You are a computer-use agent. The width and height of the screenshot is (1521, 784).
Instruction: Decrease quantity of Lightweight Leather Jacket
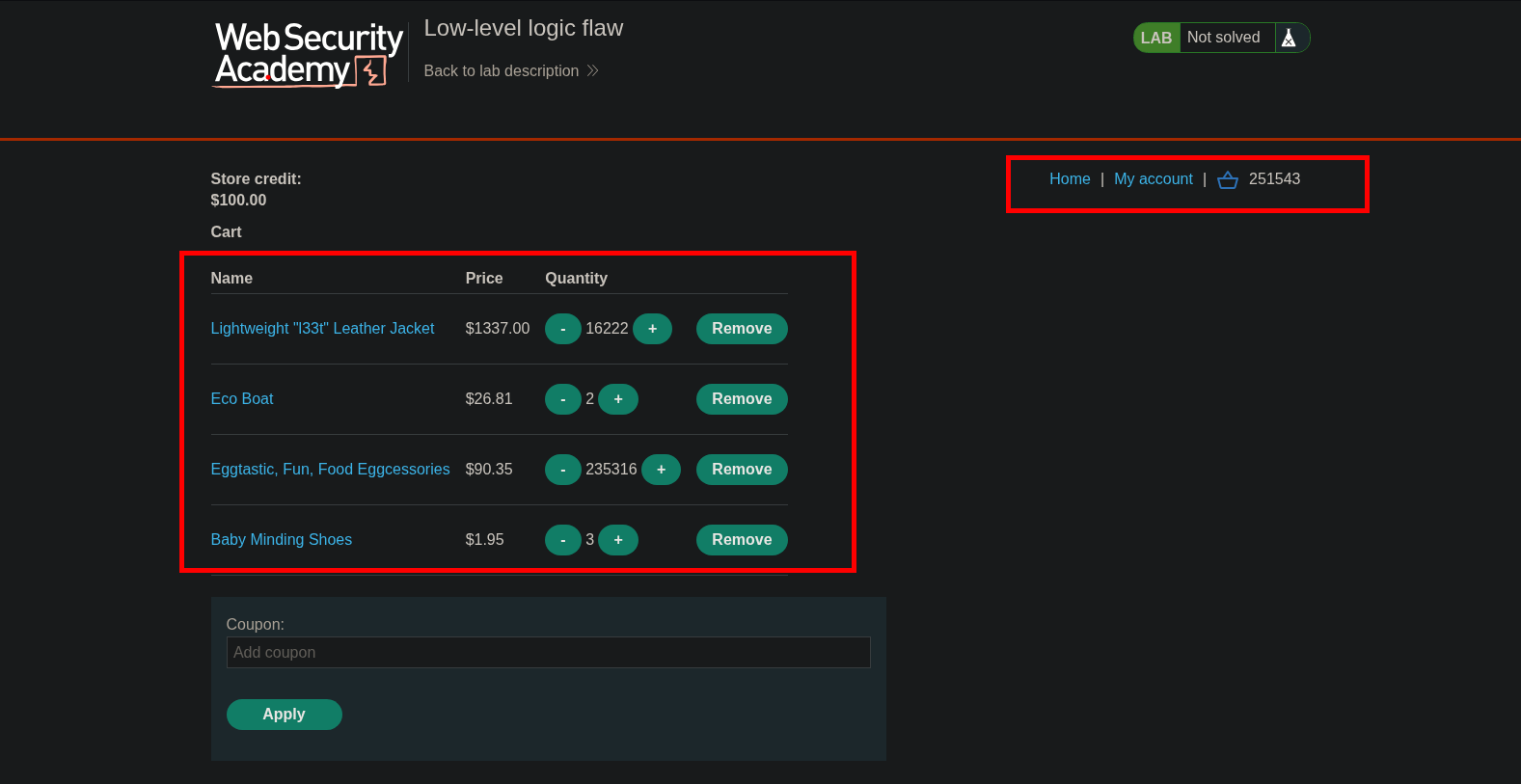562,329
